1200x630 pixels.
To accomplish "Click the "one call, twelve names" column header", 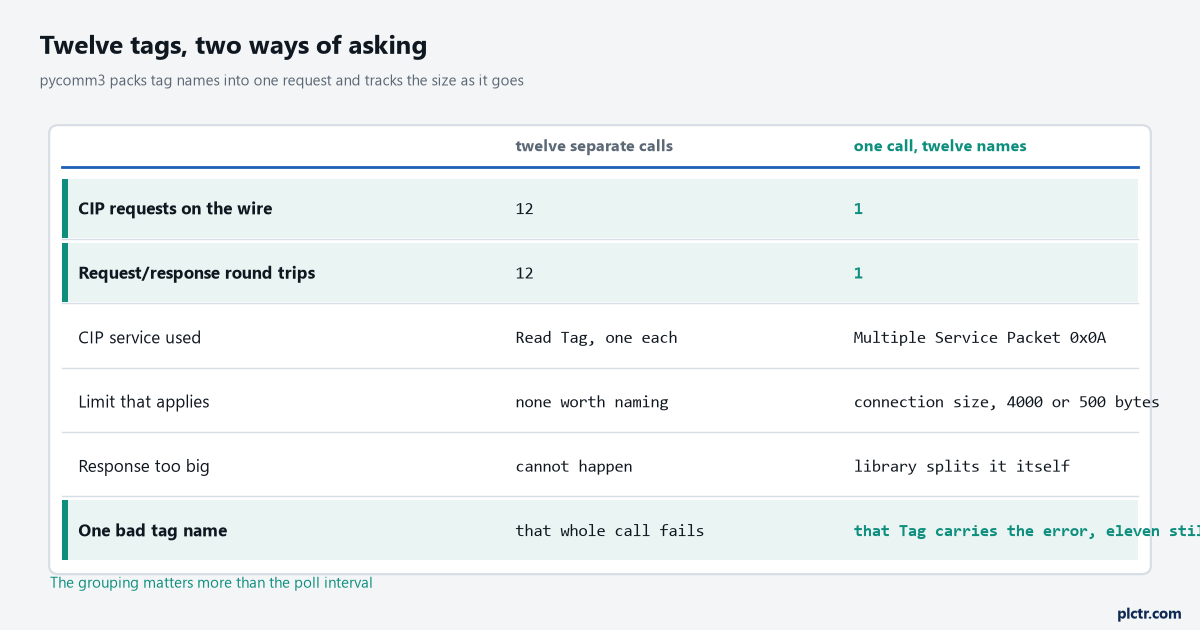I will pyautogui.click(x=940, y=146).
